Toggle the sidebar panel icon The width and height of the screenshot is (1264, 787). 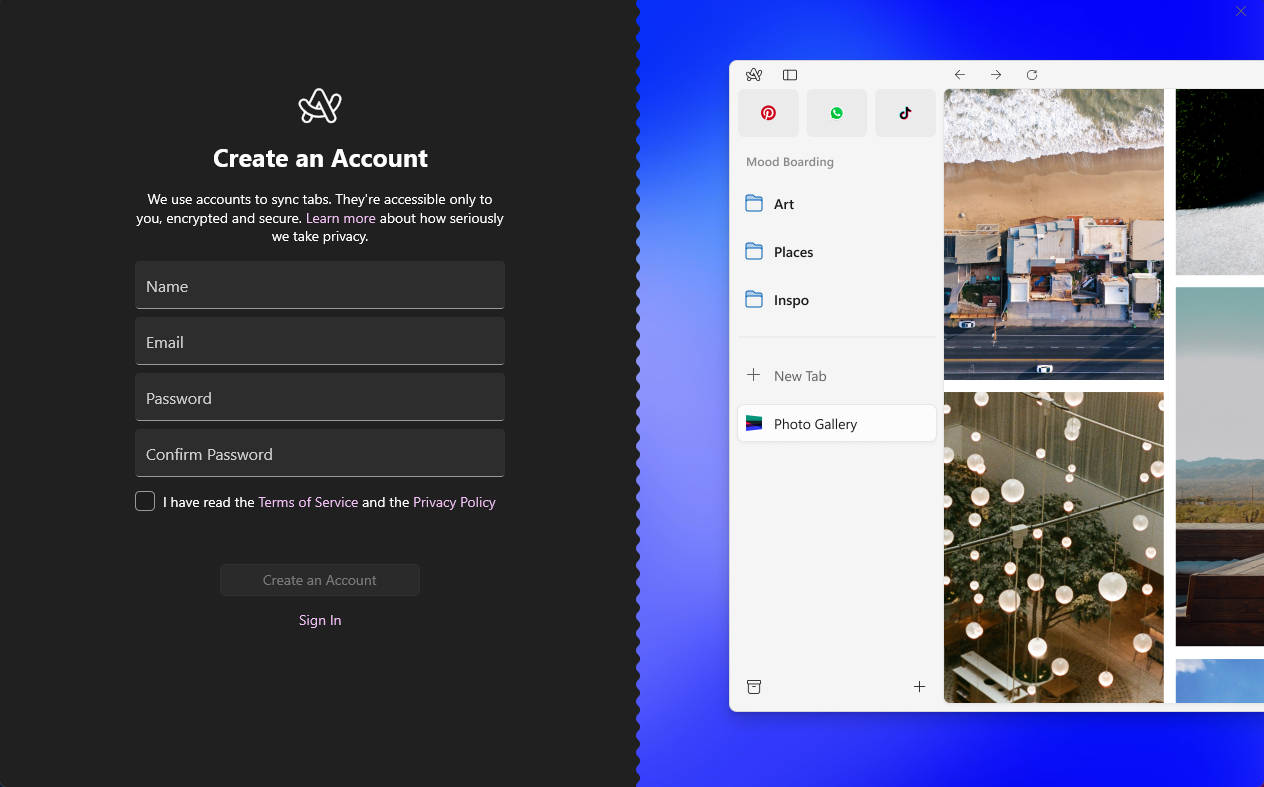coord(790,75)
